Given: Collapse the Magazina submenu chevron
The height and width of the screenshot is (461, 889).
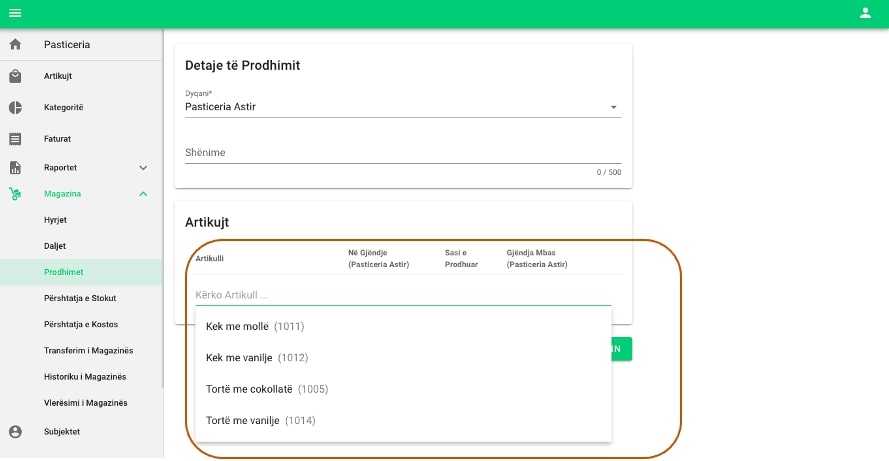Looking at the screenshot, I should (x=143, y=194).
